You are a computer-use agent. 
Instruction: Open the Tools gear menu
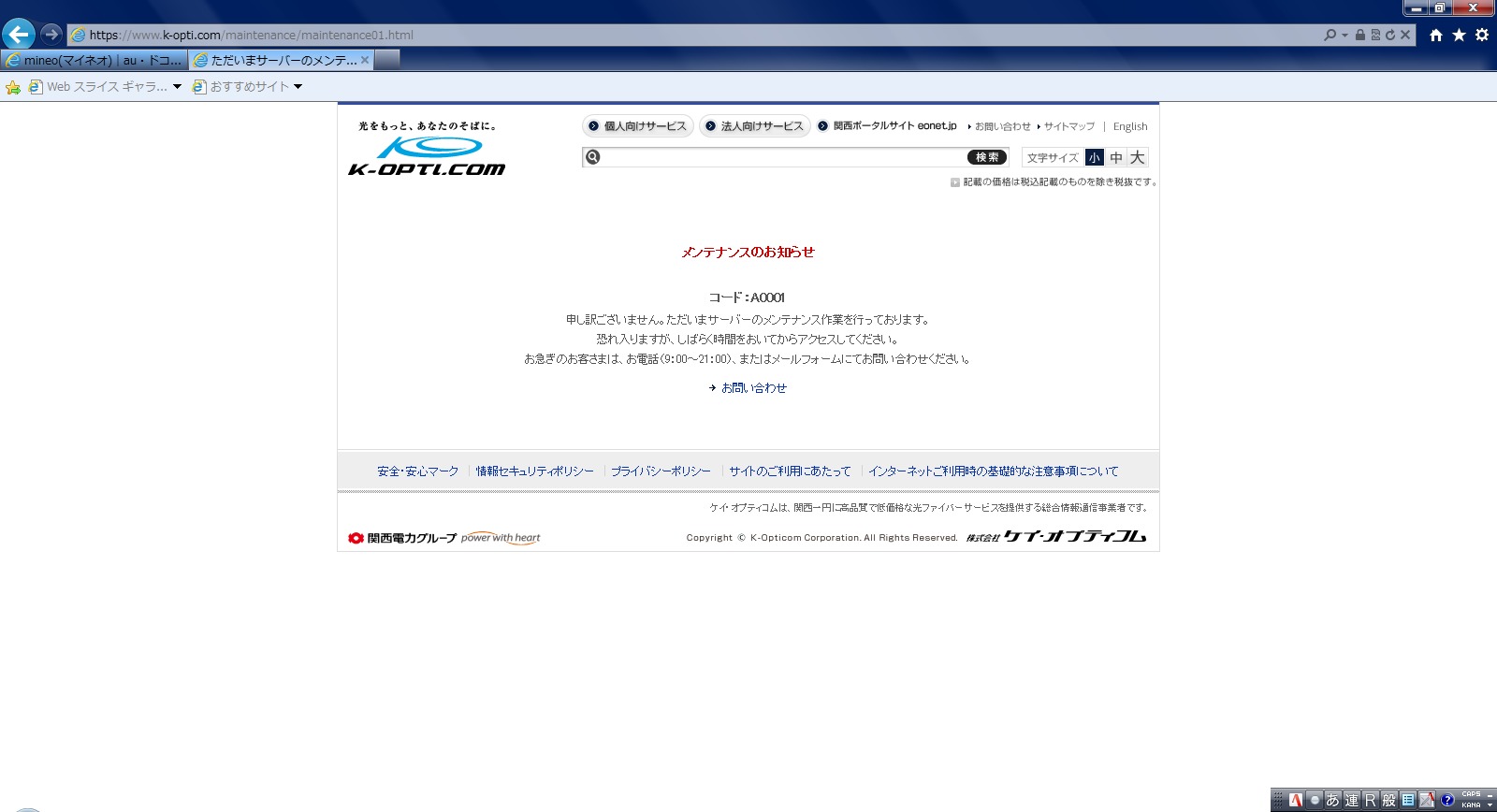point(1482,35)
